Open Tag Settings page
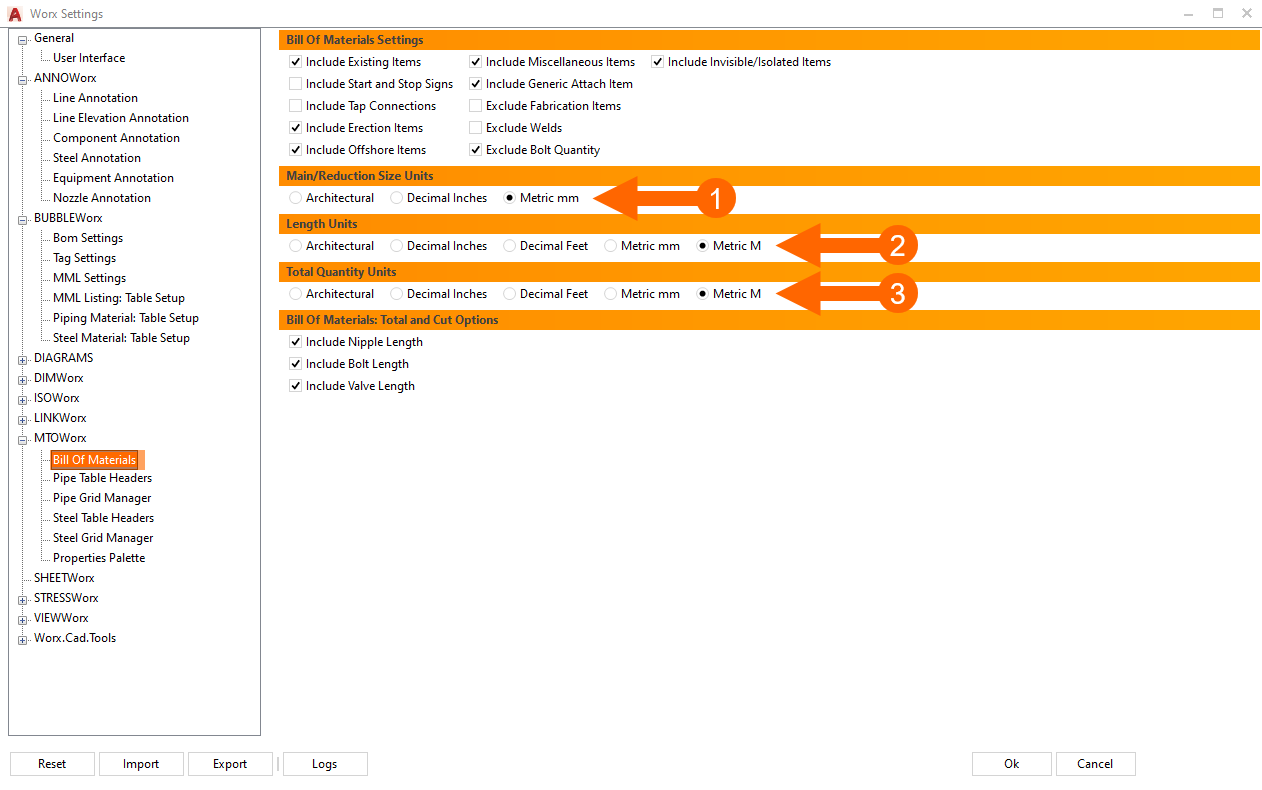This screenshot has height=790, width=1262. pyautogui.click(x=84, y=258)
